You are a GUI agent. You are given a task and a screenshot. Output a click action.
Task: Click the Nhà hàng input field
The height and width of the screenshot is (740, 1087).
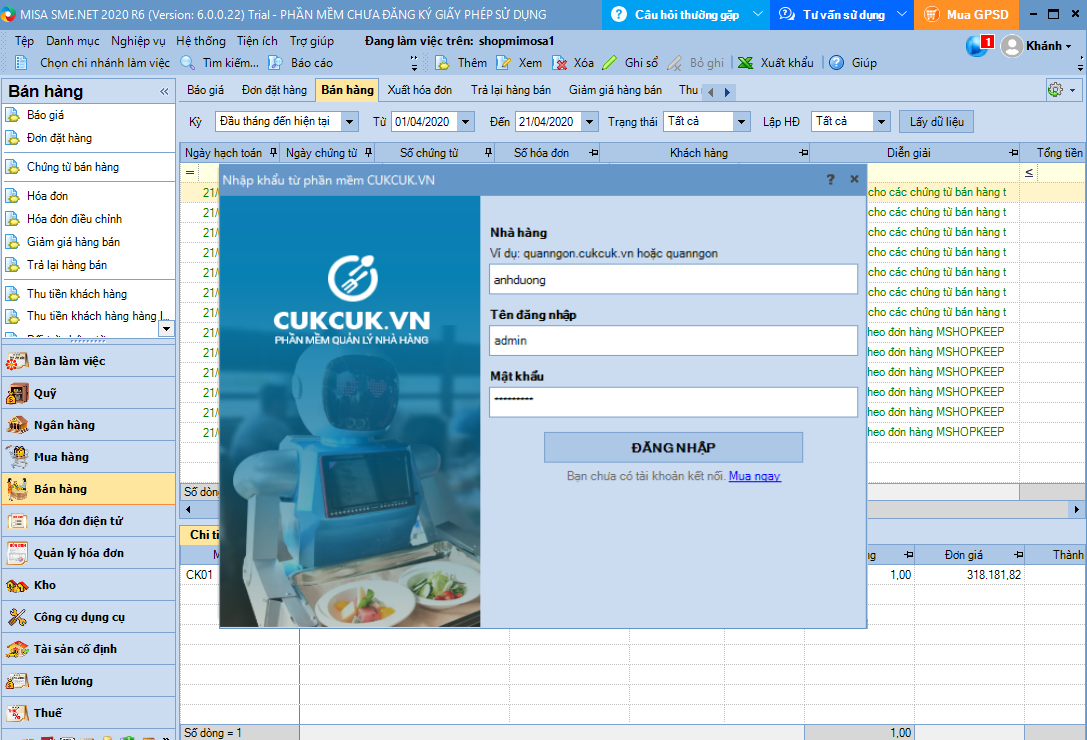[673, 279]
